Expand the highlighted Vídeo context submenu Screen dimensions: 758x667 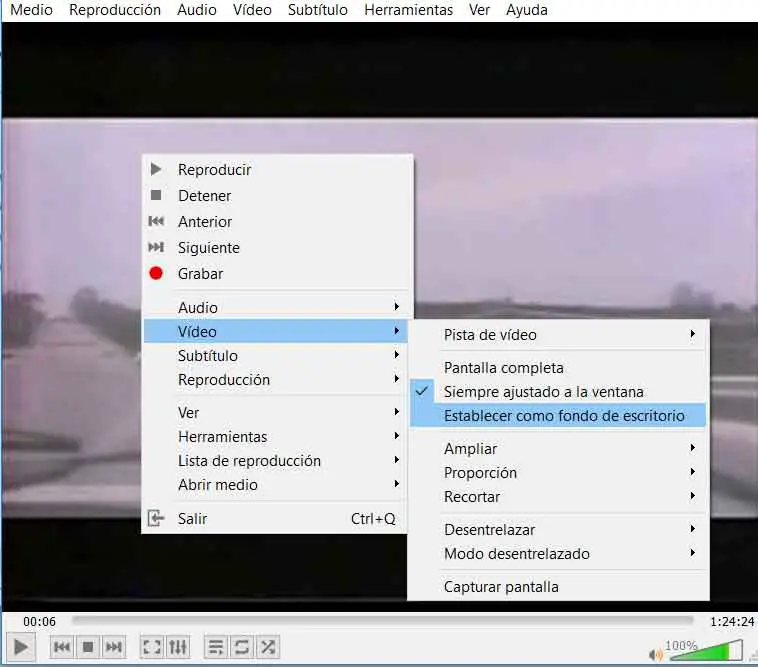pos(276,331)
